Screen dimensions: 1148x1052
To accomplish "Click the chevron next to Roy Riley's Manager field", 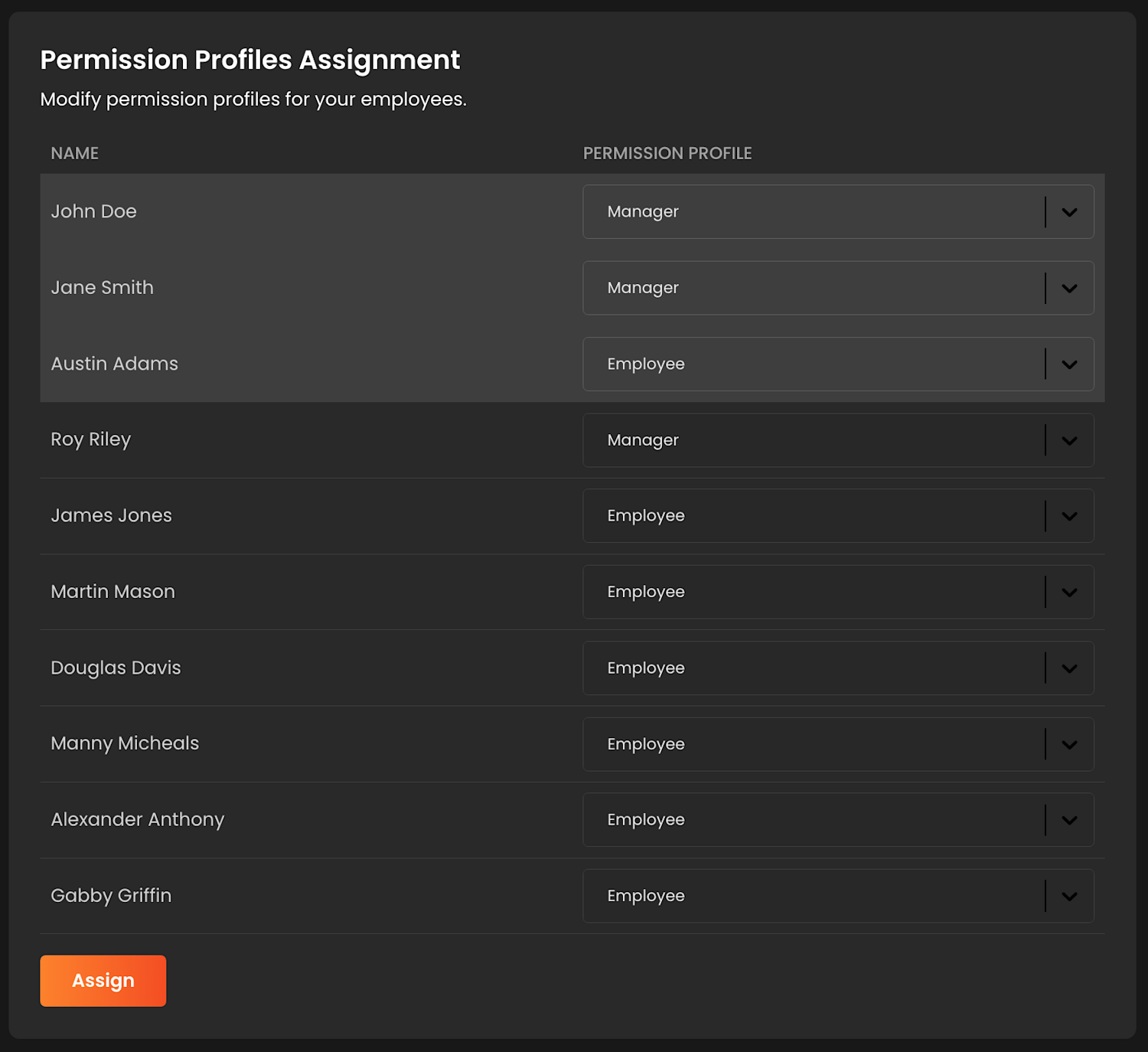I will click(x=1068, y=440).
